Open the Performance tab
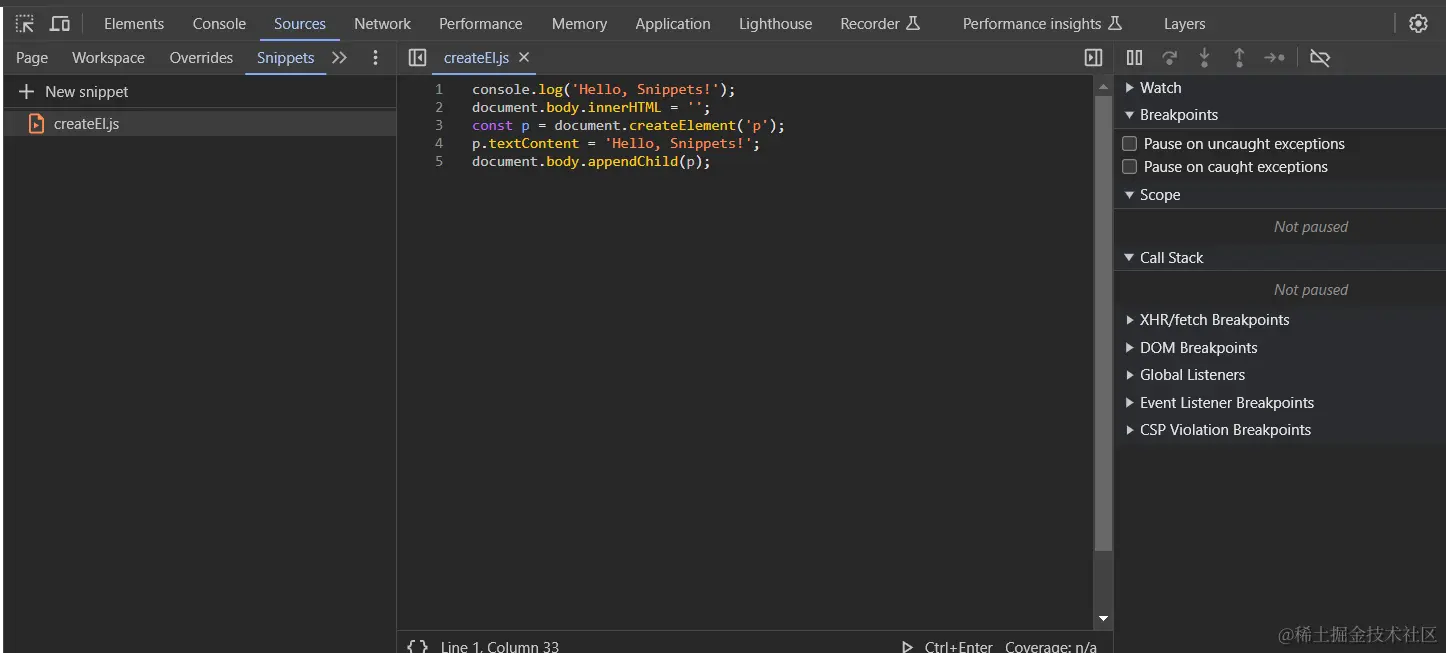The height and width of the screenshot is (653, 1446). coord(480,24)
